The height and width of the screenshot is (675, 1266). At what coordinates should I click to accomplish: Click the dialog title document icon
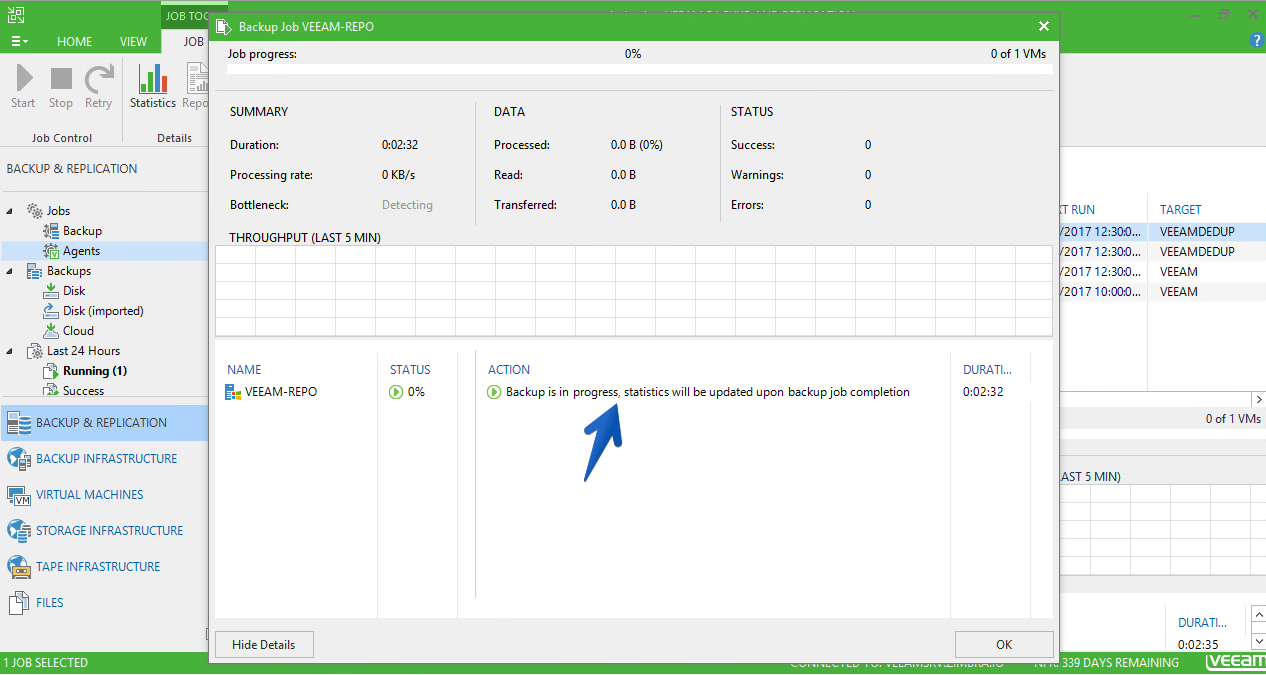pyautogui.click(x=223, y=26)
